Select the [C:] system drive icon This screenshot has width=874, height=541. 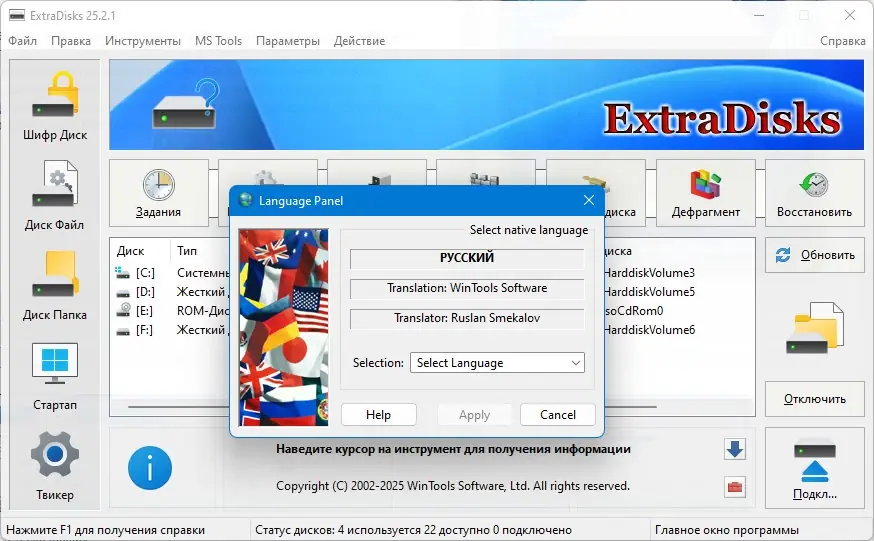point(122,272)
